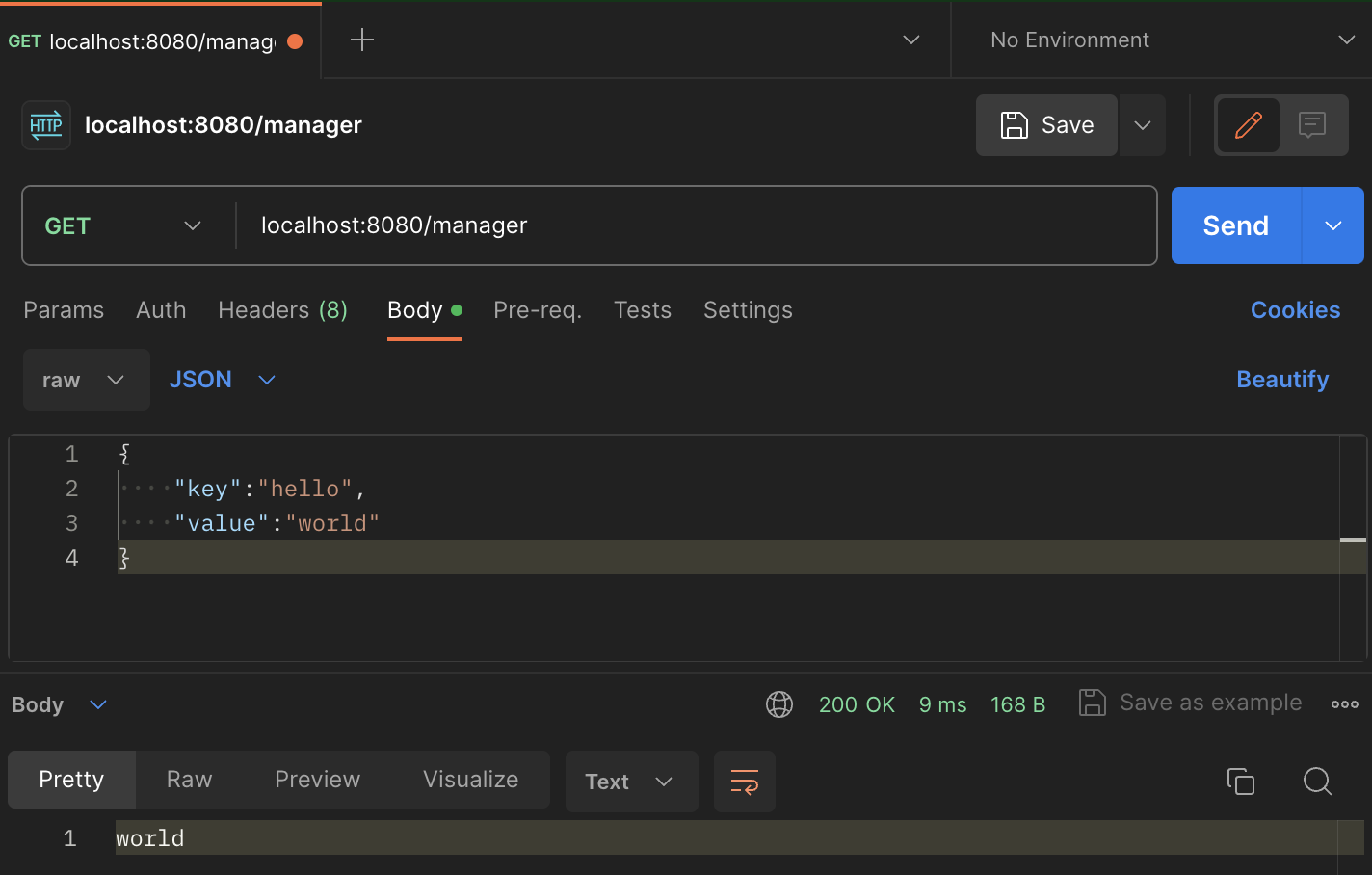Click the HTTP request type icon
1372x875 pixels.
[46, 125]
